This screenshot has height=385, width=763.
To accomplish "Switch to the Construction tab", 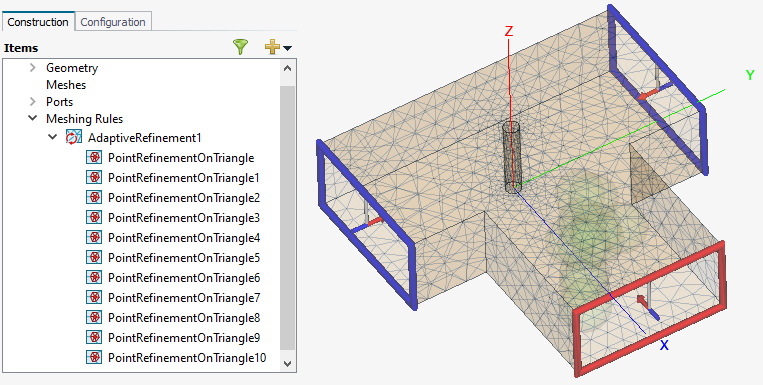I will pos(38,22).
